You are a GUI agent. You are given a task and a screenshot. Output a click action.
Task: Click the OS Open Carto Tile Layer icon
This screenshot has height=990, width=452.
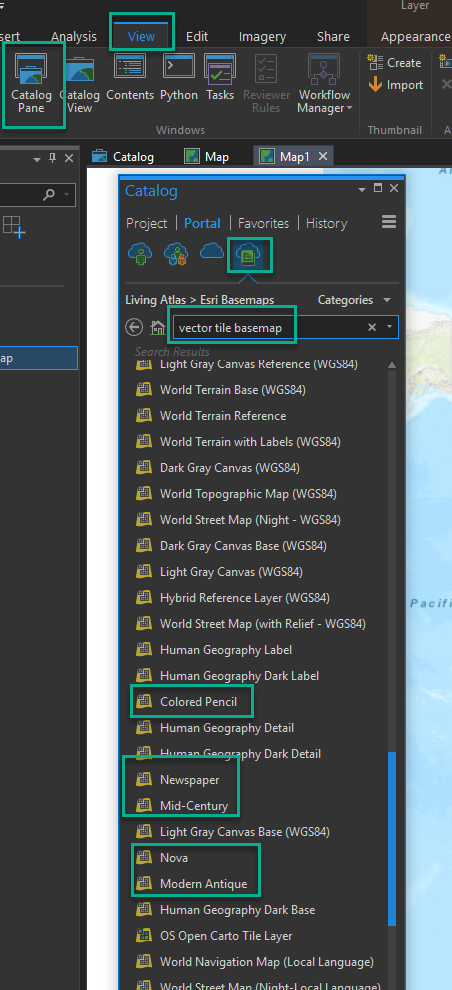[x=145, y=935]
